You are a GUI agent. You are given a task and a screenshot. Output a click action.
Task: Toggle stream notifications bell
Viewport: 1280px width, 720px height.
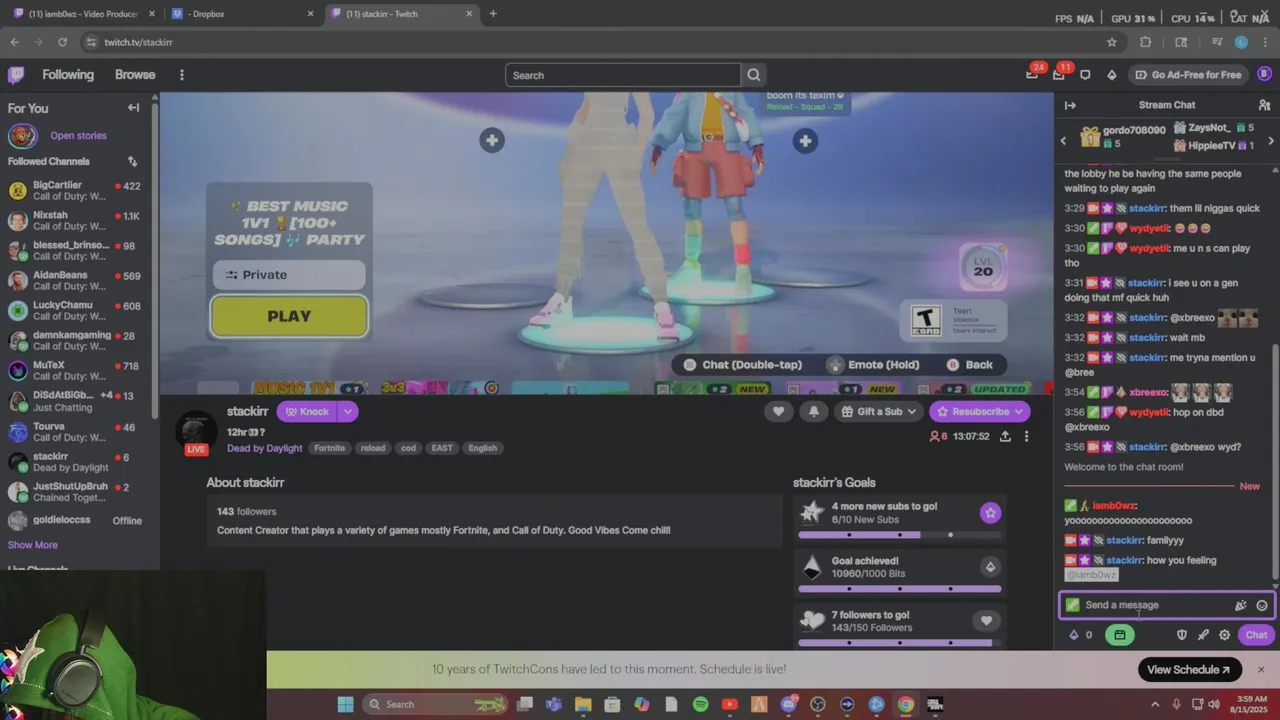coord(813,411)
